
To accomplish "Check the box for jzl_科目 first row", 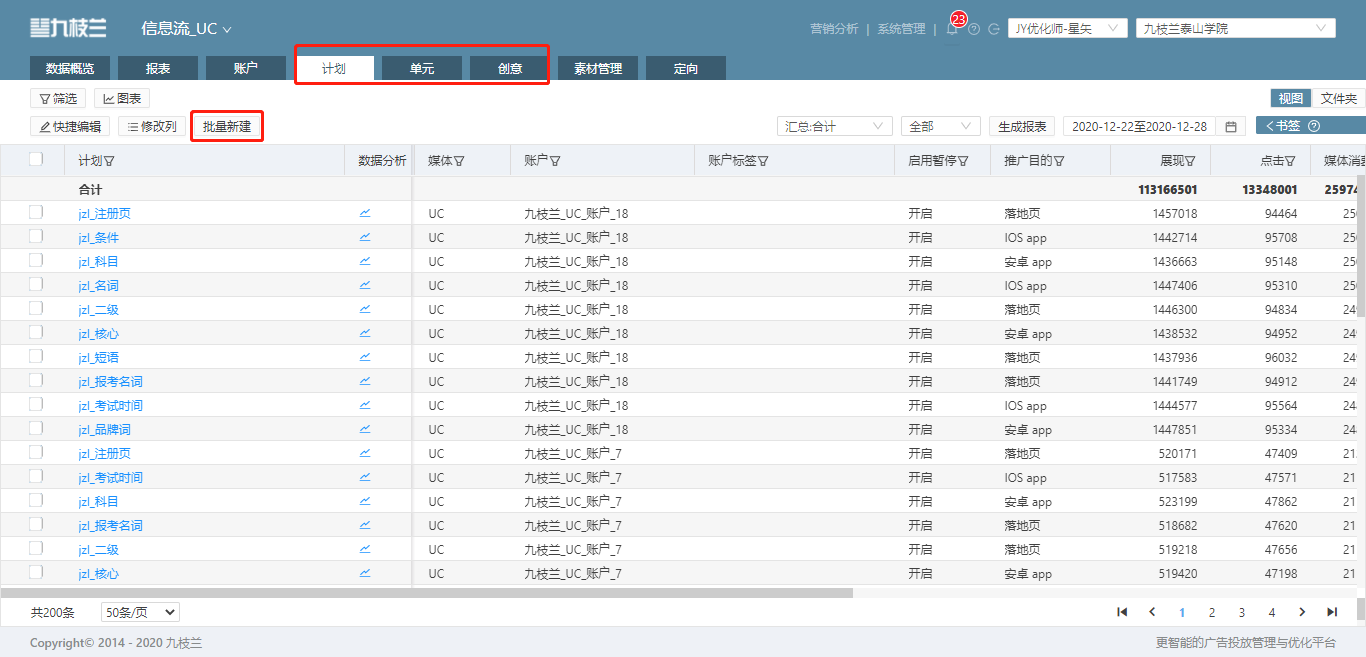I will click(x=36, y=260).
